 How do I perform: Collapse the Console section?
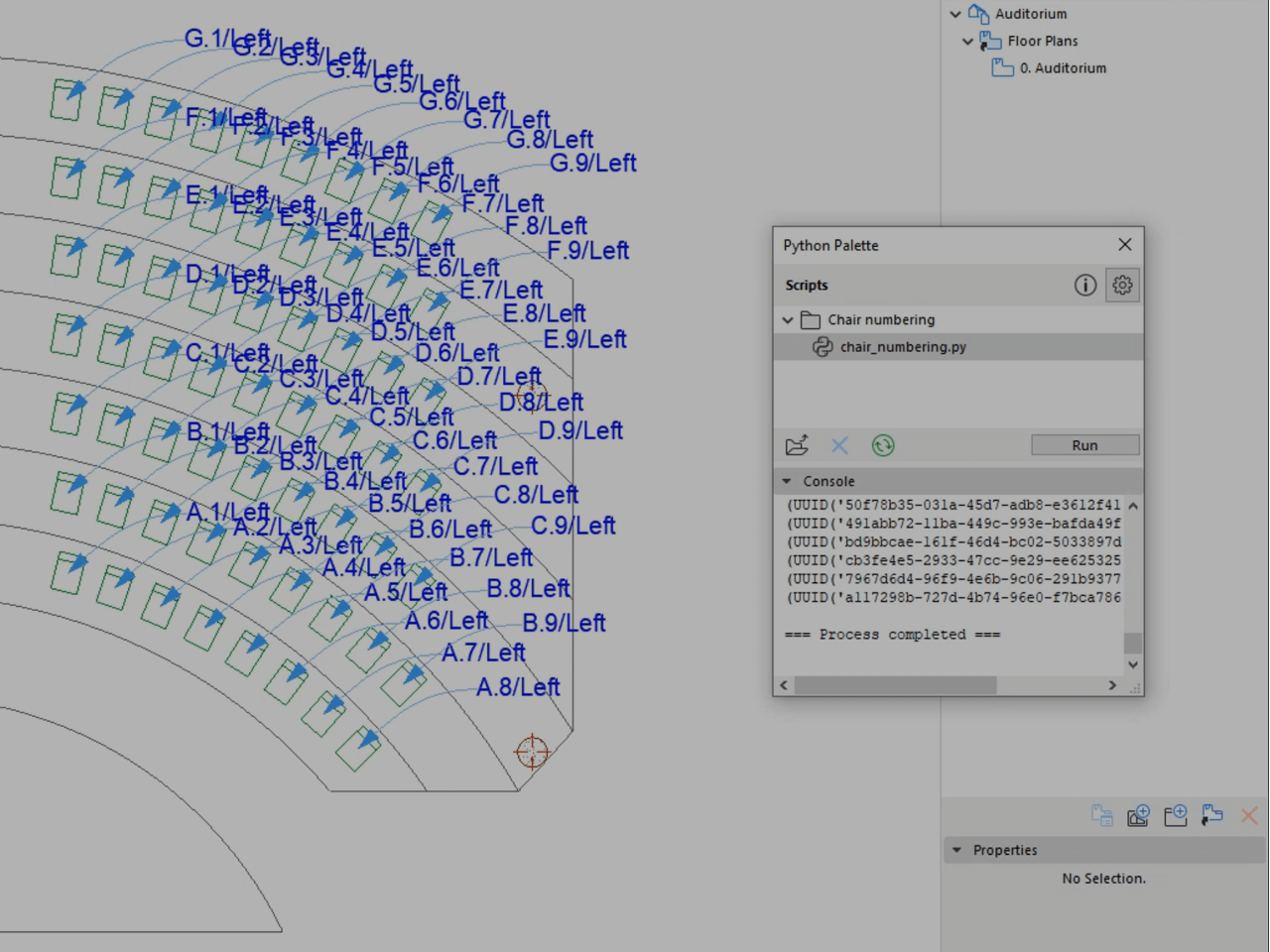pos(787,481)
